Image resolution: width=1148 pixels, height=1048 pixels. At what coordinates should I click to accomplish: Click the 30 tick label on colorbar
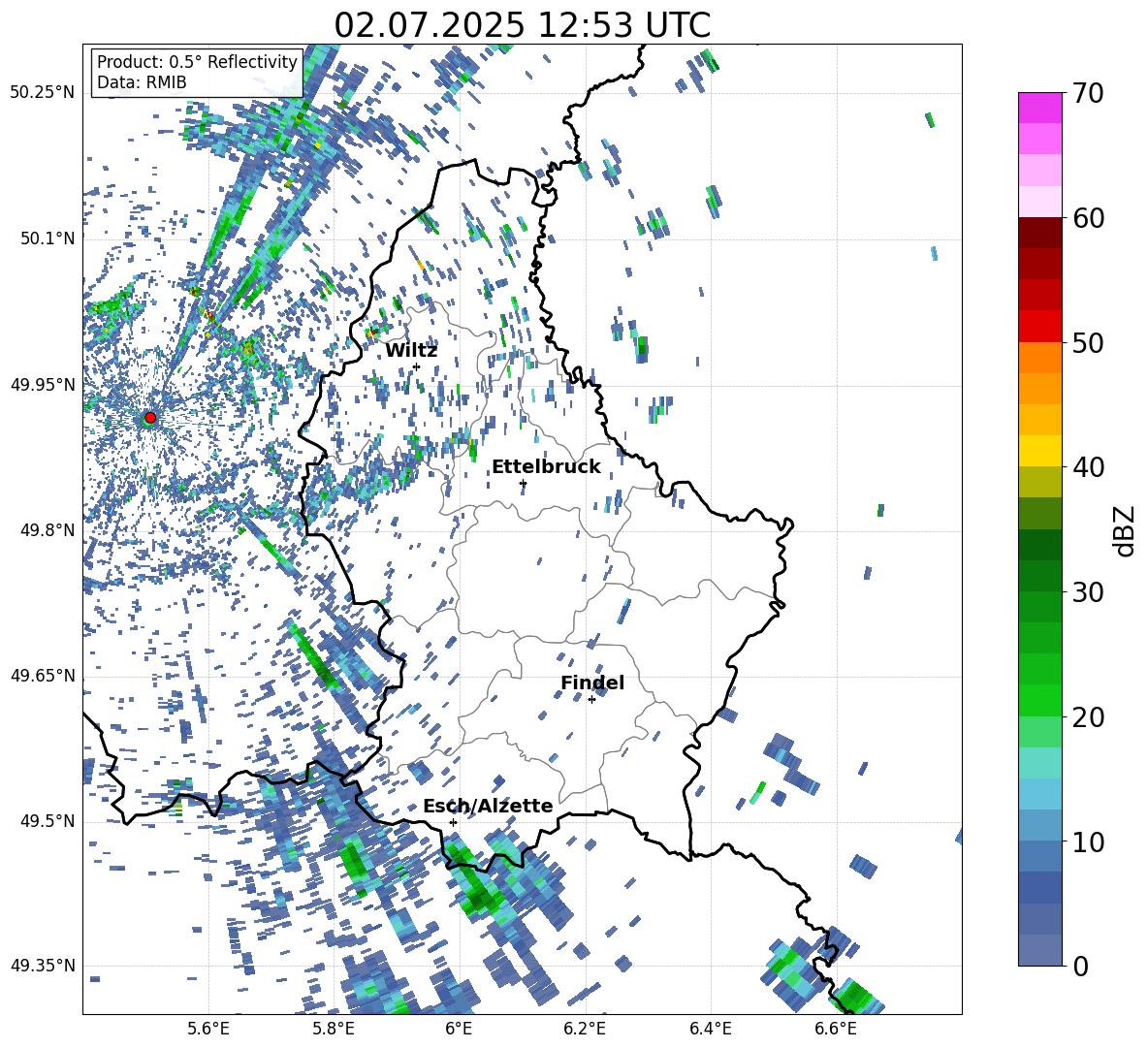click(x=1087, y=592)
